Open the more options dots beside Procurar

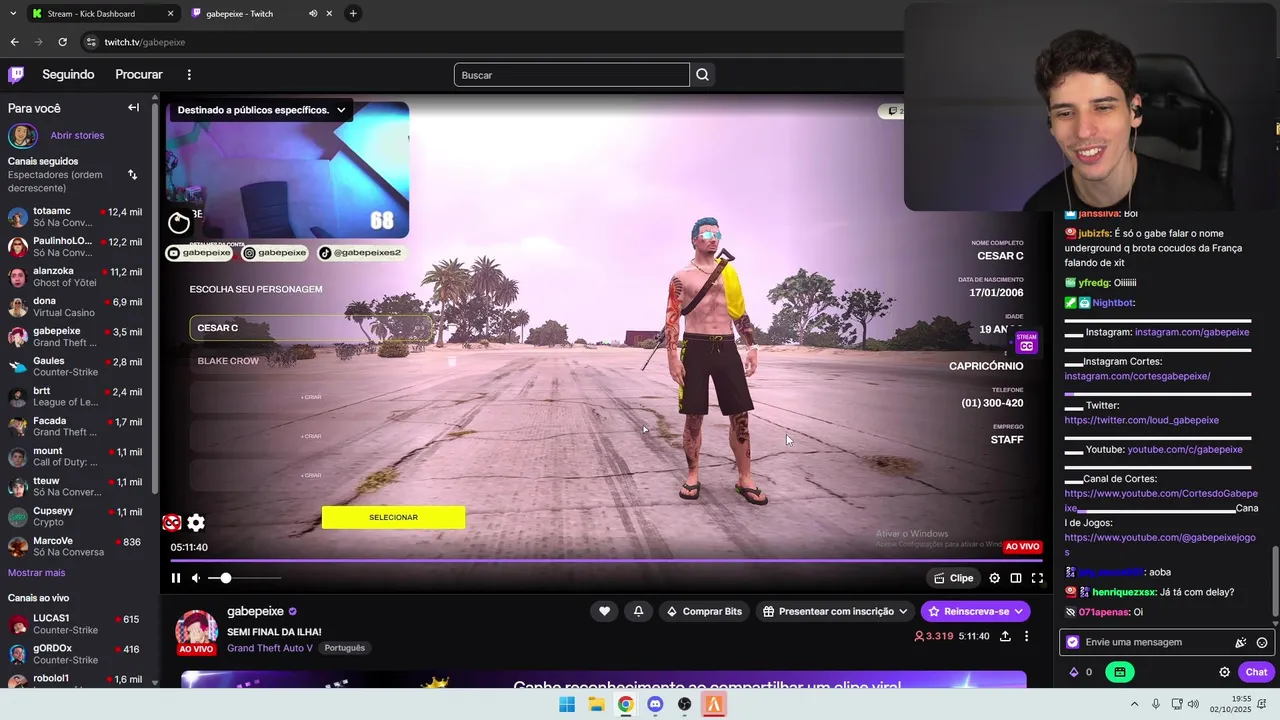click(x=189, y=75)
